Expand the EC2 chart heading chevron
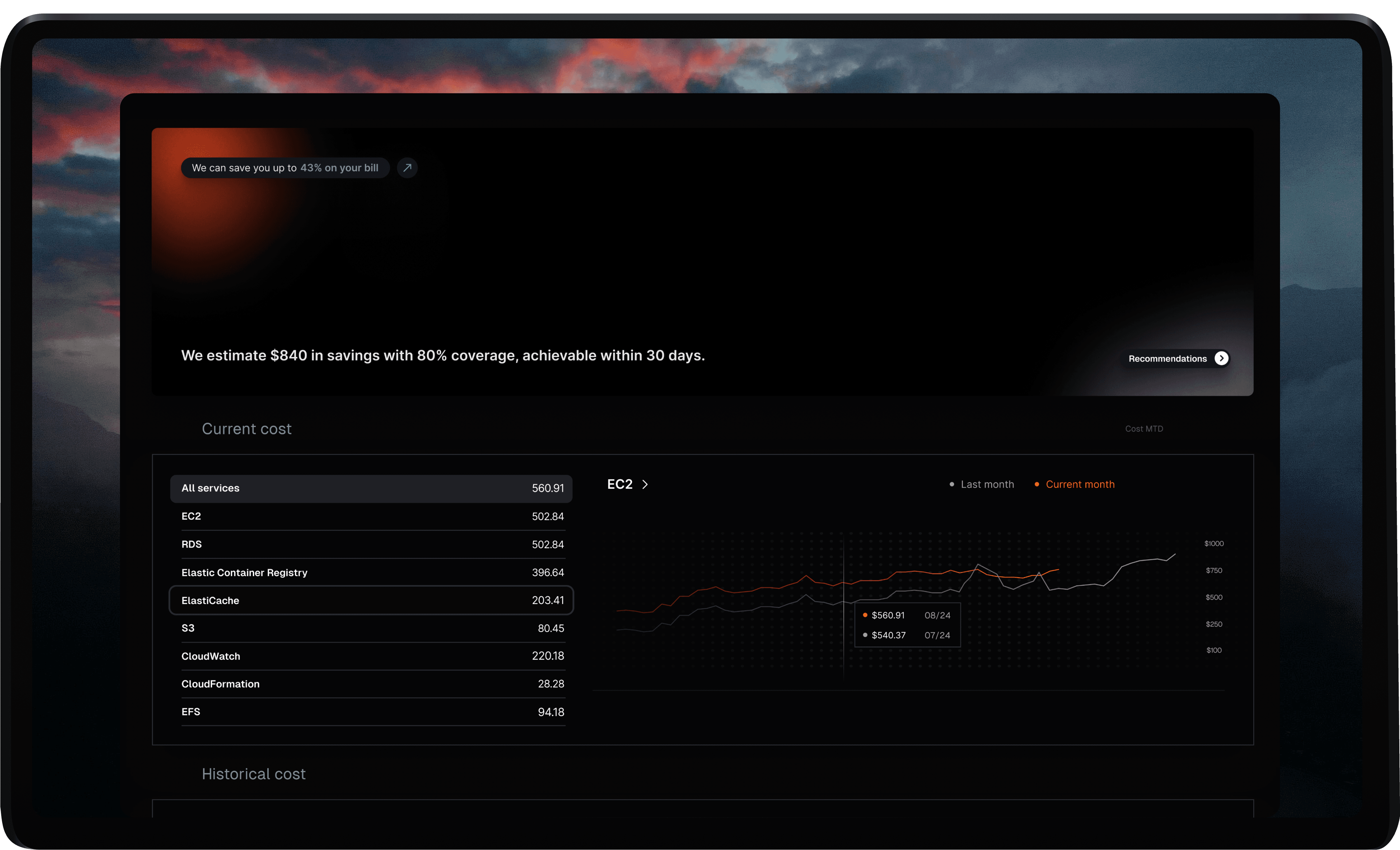 (x=645, y=484)
